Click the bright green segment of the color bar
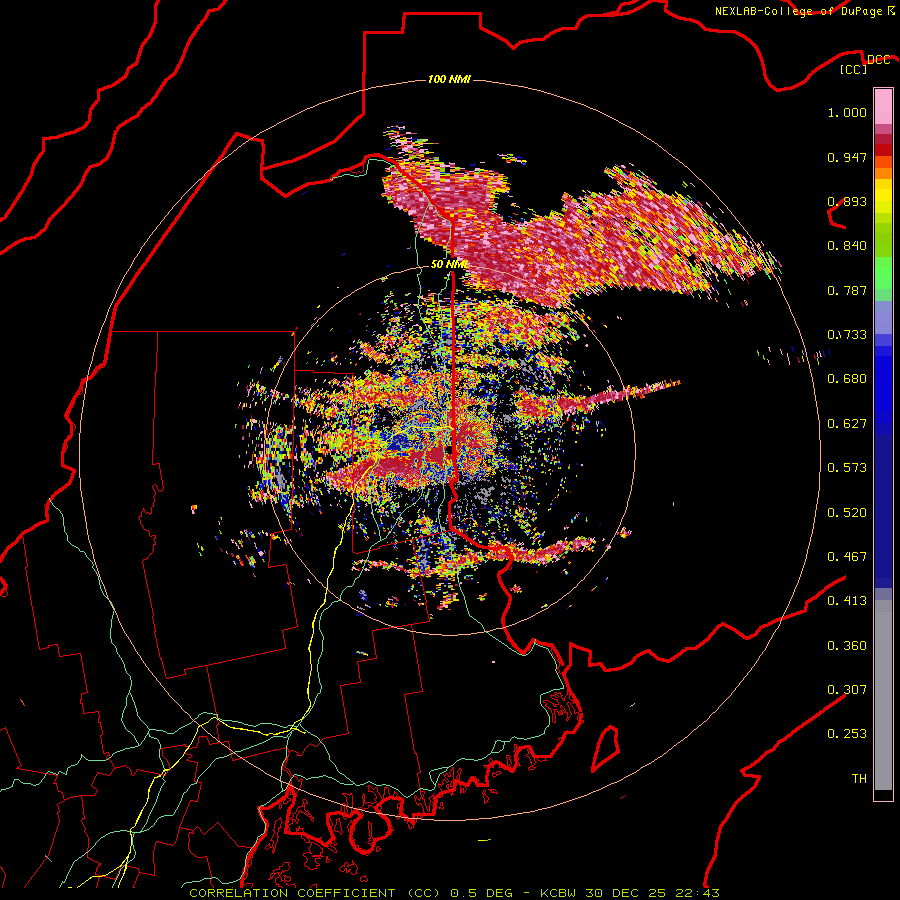The height and width of the screenshot is (900, 900). coord(883,273)
